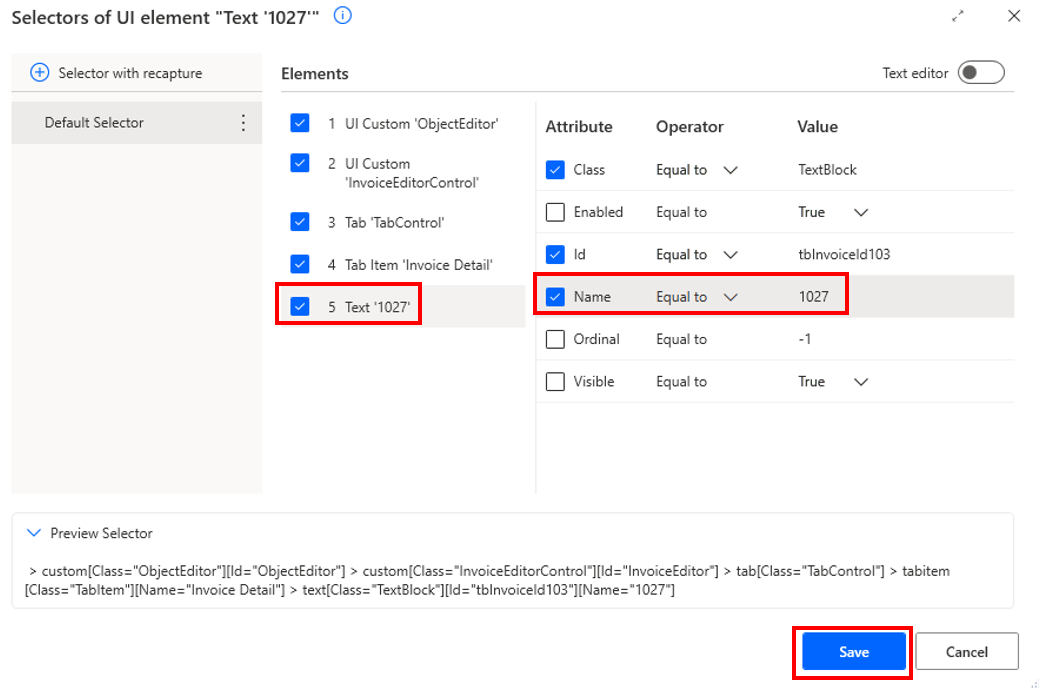This screenshot has height=688, width=1040.
Task: Enable the Enabled attribute checkbox
Action: click(555, 212)
